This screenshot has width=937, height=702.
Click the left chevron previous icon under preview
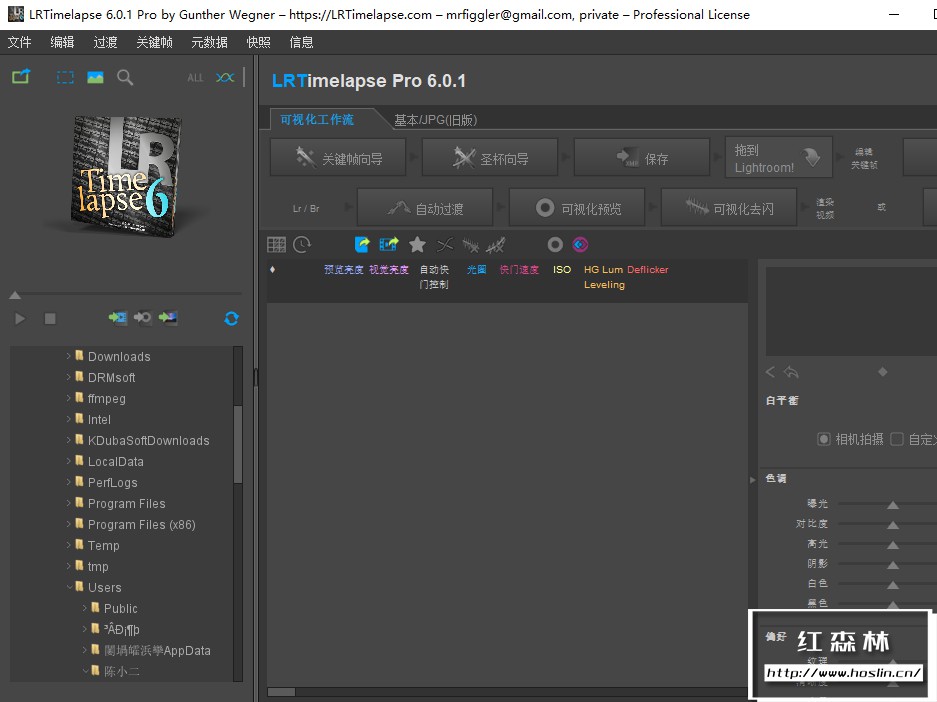coord(770,372)
